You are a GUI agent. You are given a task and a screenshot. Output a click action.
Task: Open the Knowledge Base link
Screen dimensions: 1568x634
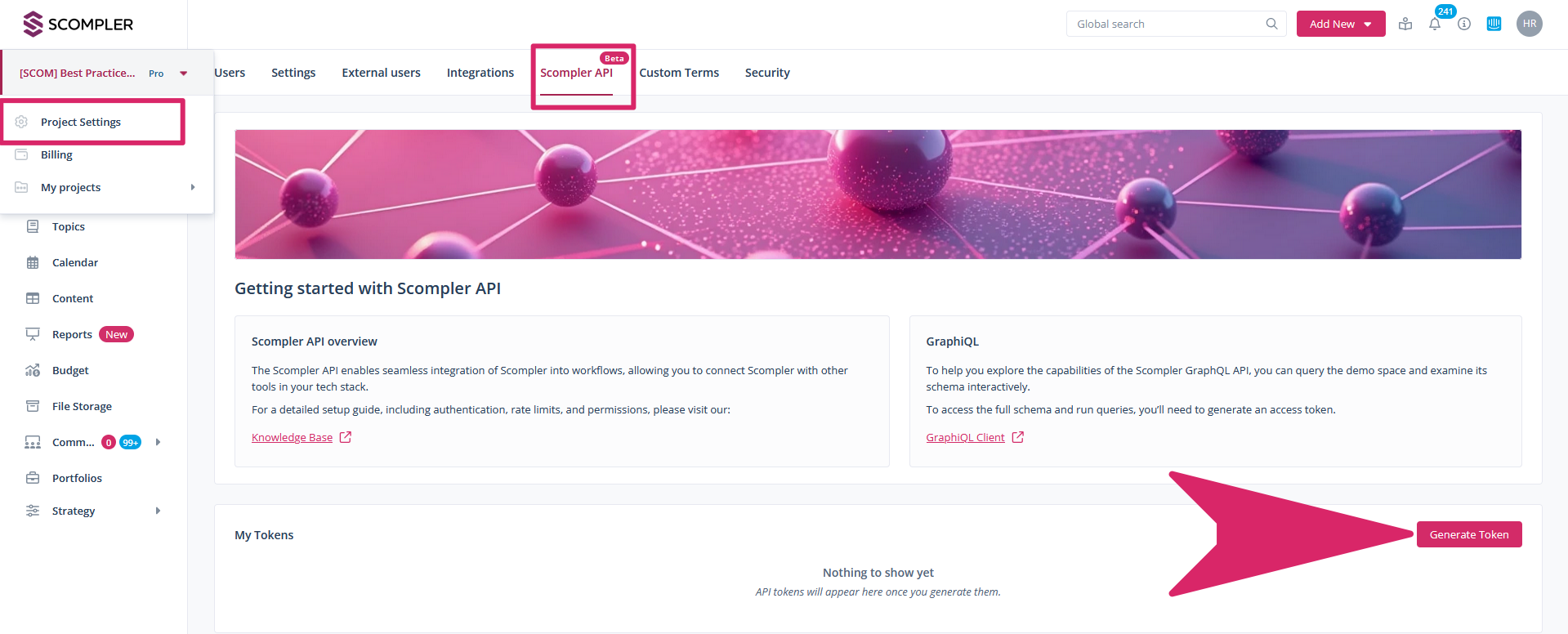292,438
